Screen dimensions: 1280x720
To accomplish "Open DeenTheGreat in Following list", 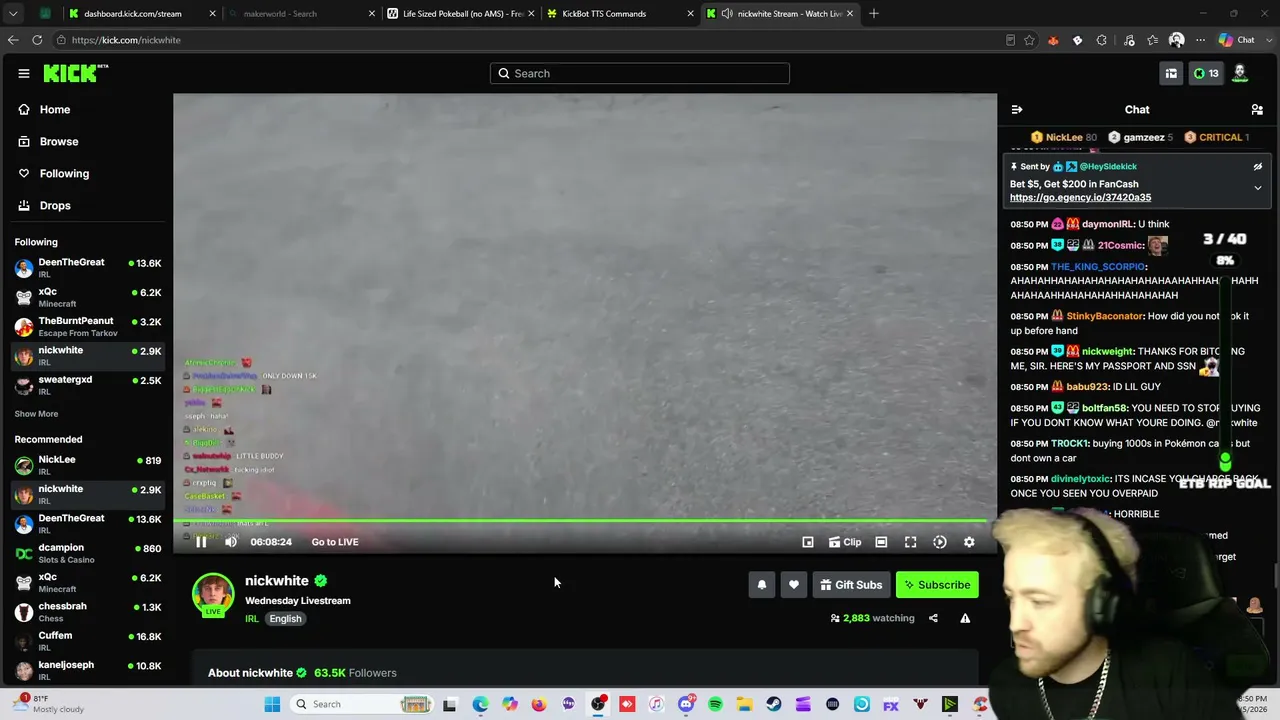I will pyautogui.click(x=88, y=267).
